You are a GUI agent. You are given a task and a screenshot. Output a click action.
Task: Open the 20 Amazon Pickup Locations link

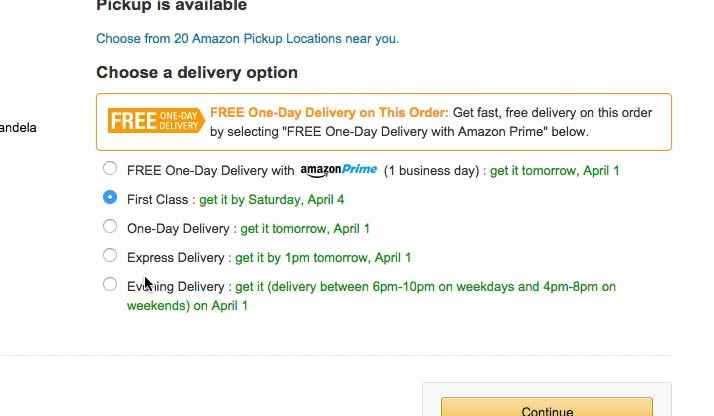(x=247, y=39)
